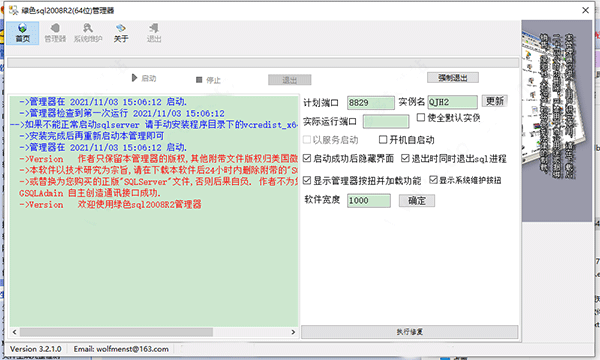Open the 管理器 manager toolbar icon
600x360 pixels.
55,33
